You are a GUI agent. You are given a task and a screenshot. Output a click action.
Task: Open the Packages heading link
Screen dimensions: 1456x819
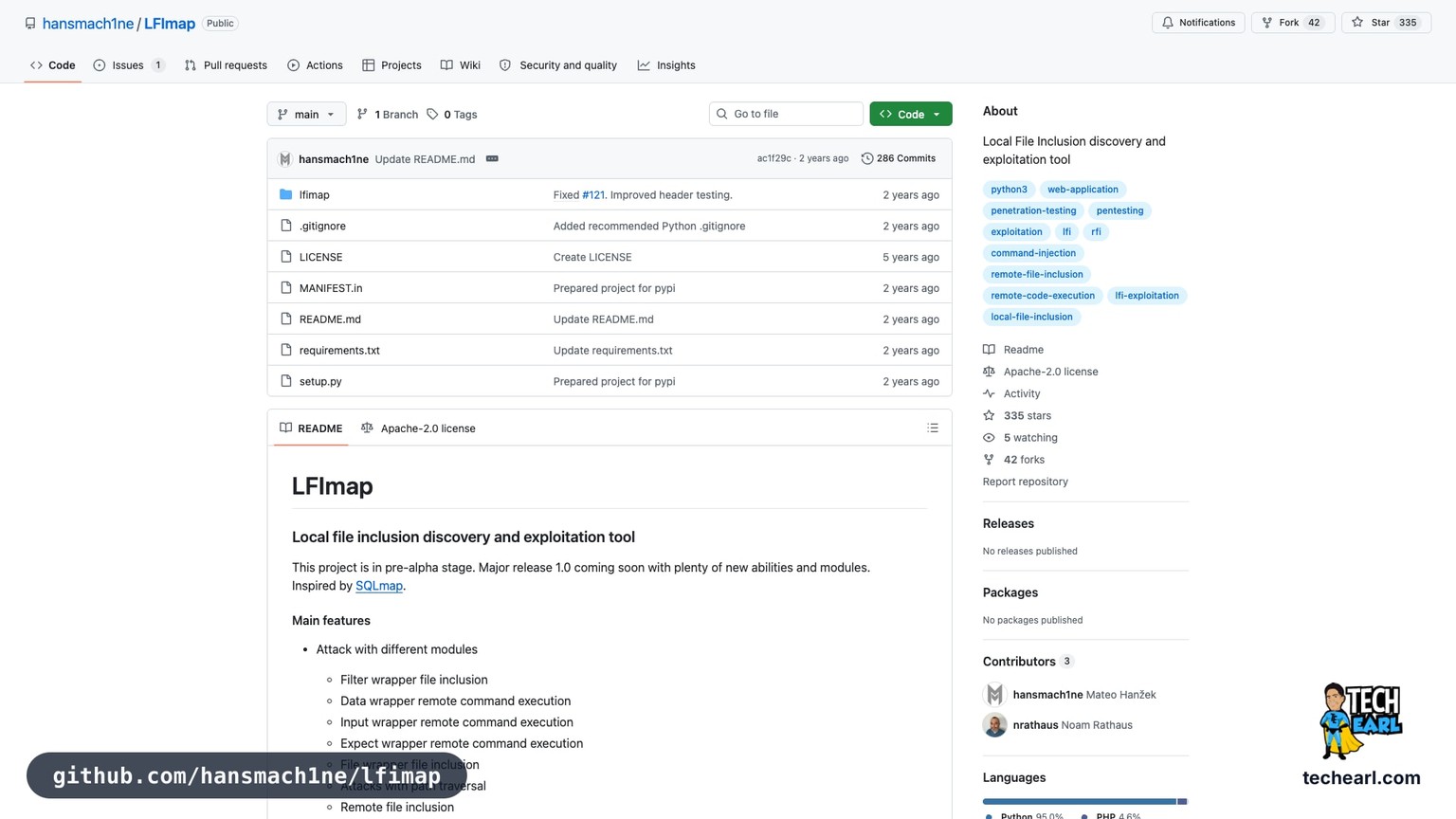(x=1010, y=592)
